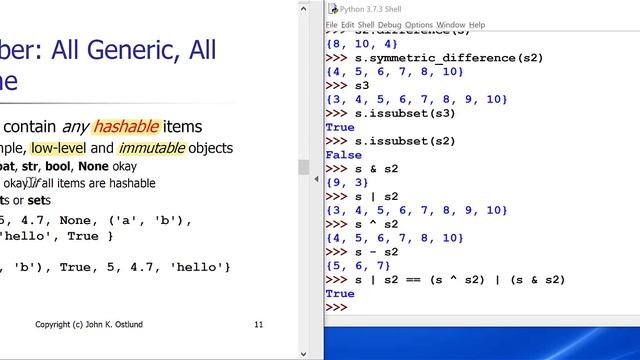
Task: Click the slide scrollbar thumb
Action: click(x=303, y=167)
